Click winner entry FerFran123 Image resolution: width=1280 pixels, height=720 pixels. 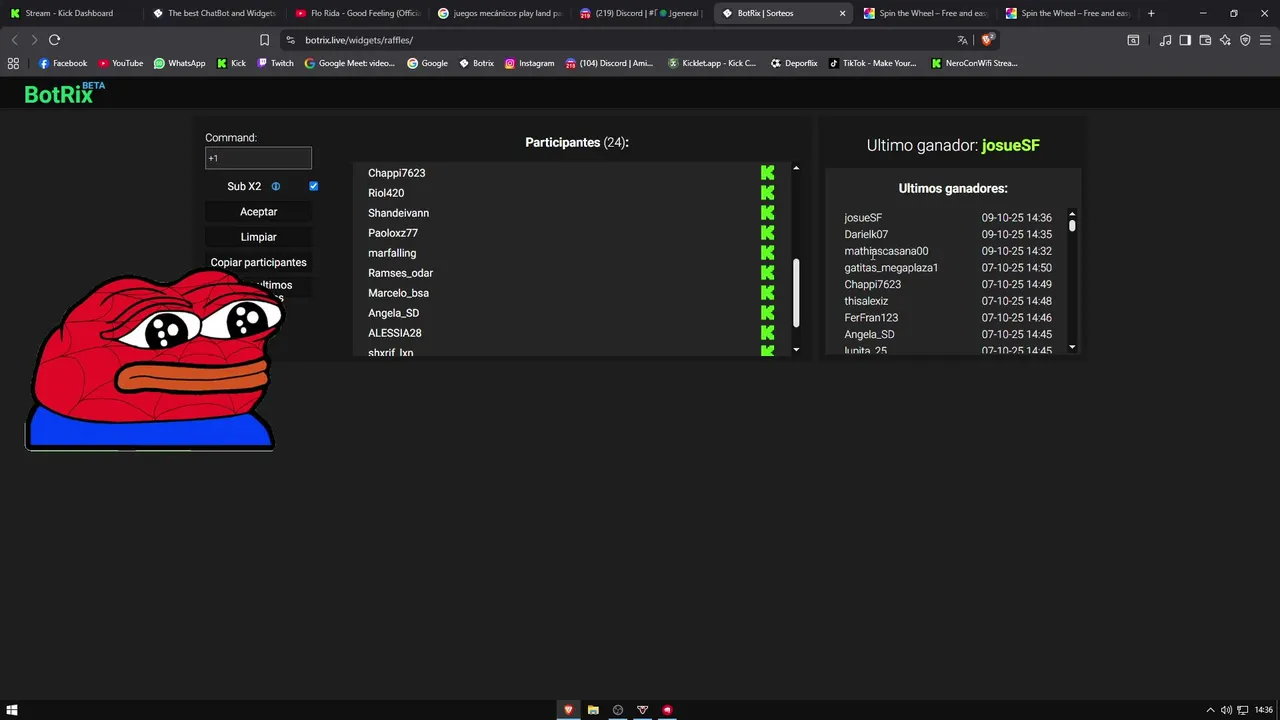coord(871,318)
